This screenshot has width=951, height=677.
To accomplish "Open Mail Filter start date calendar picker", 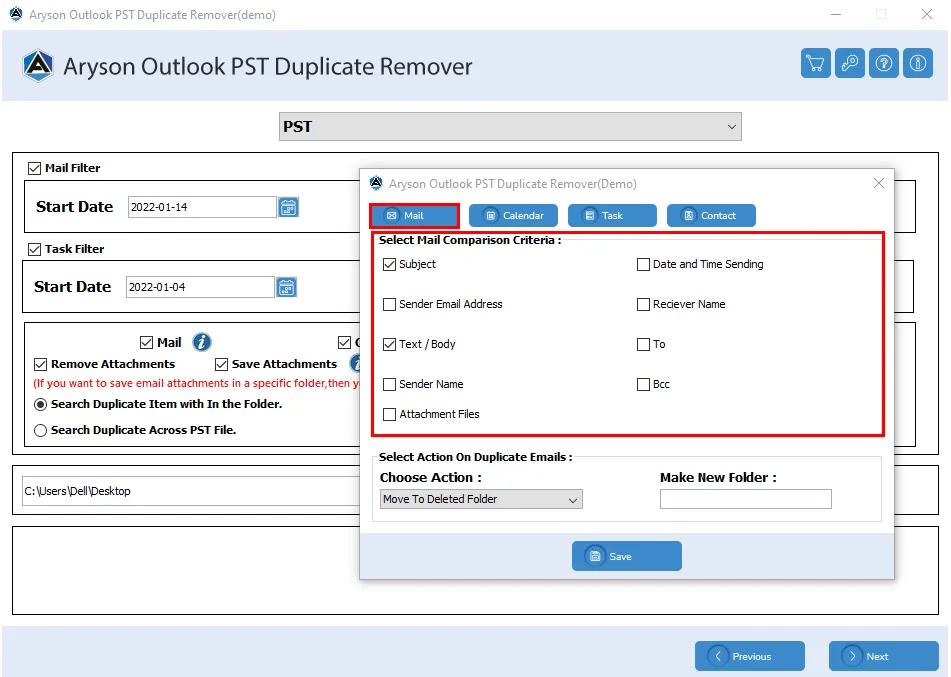I will (x=288, y=207).
